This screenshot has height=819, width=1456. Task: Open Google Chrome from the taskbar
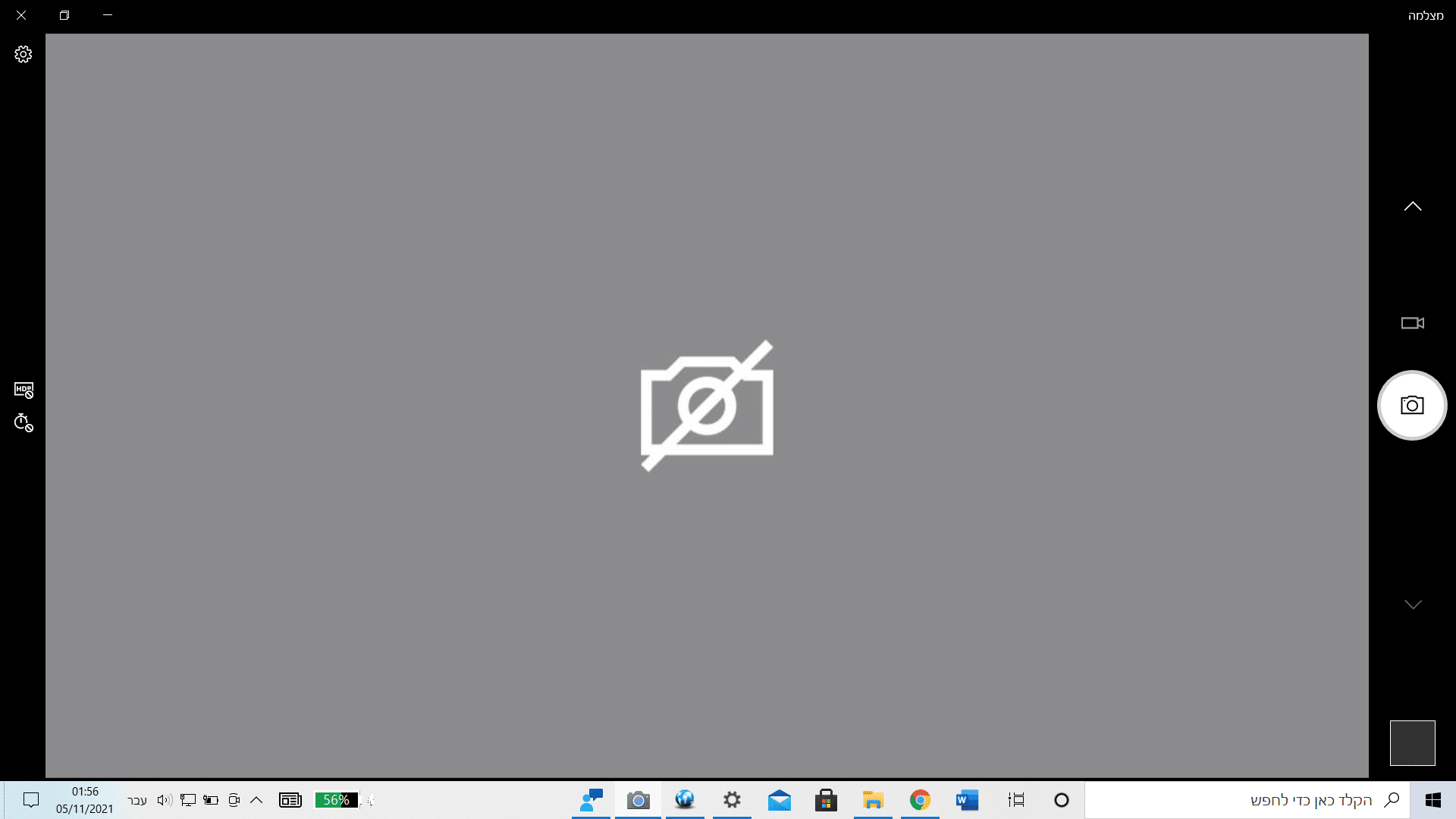click(920, 800)
